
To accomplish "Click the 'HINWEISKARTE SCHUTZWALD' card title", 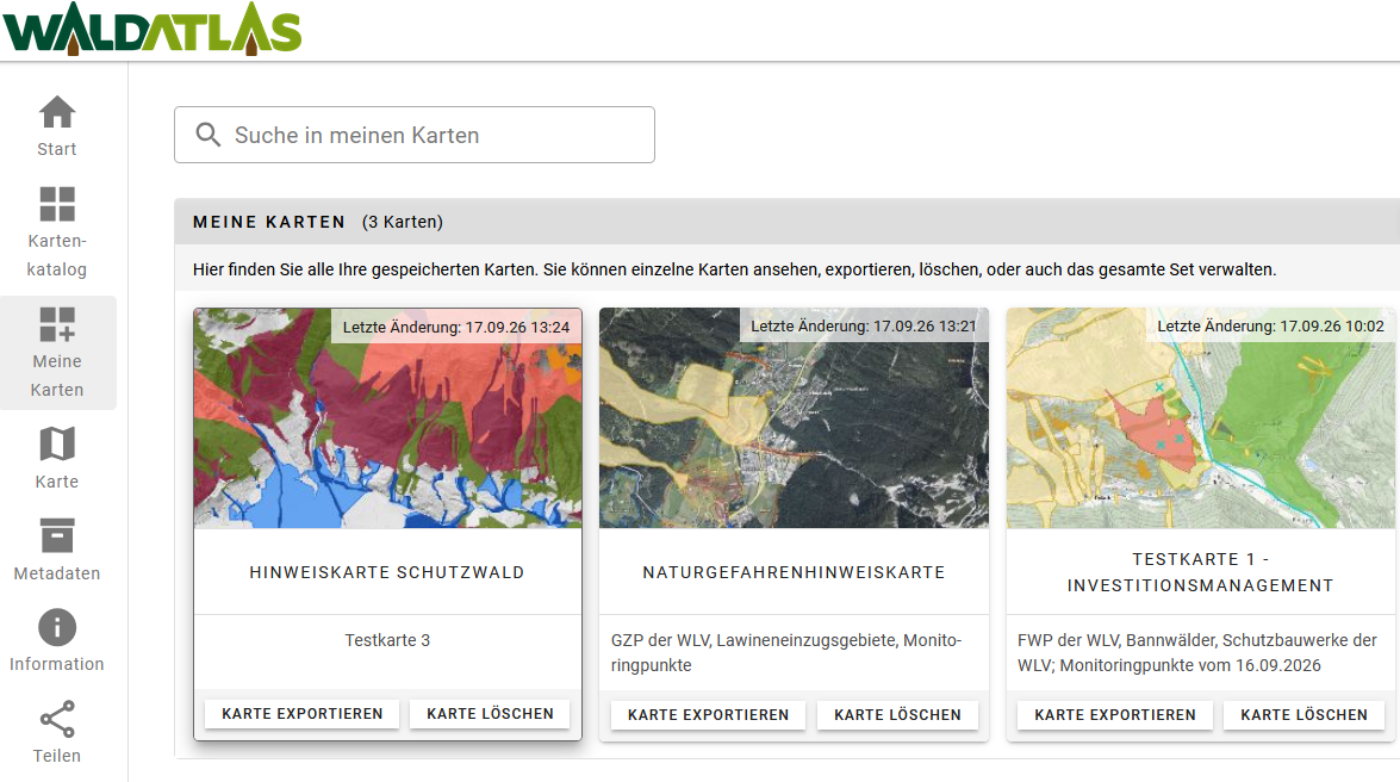I will pos(387,573).
